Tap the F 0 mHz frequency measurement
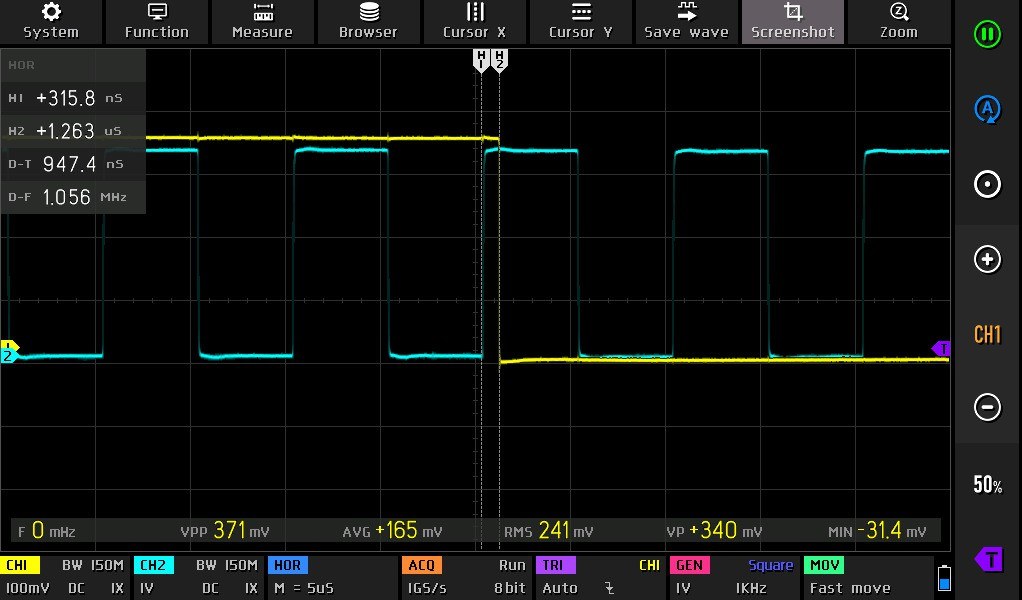 (x=46, y=531)
